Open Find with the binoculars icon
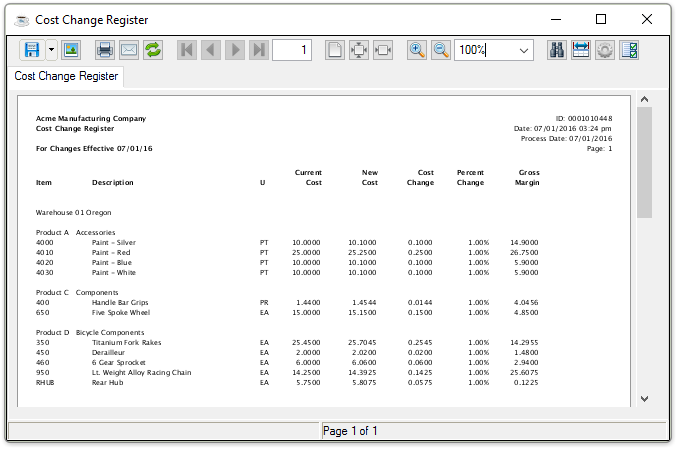680x451 pixels. tap(557, 50)
